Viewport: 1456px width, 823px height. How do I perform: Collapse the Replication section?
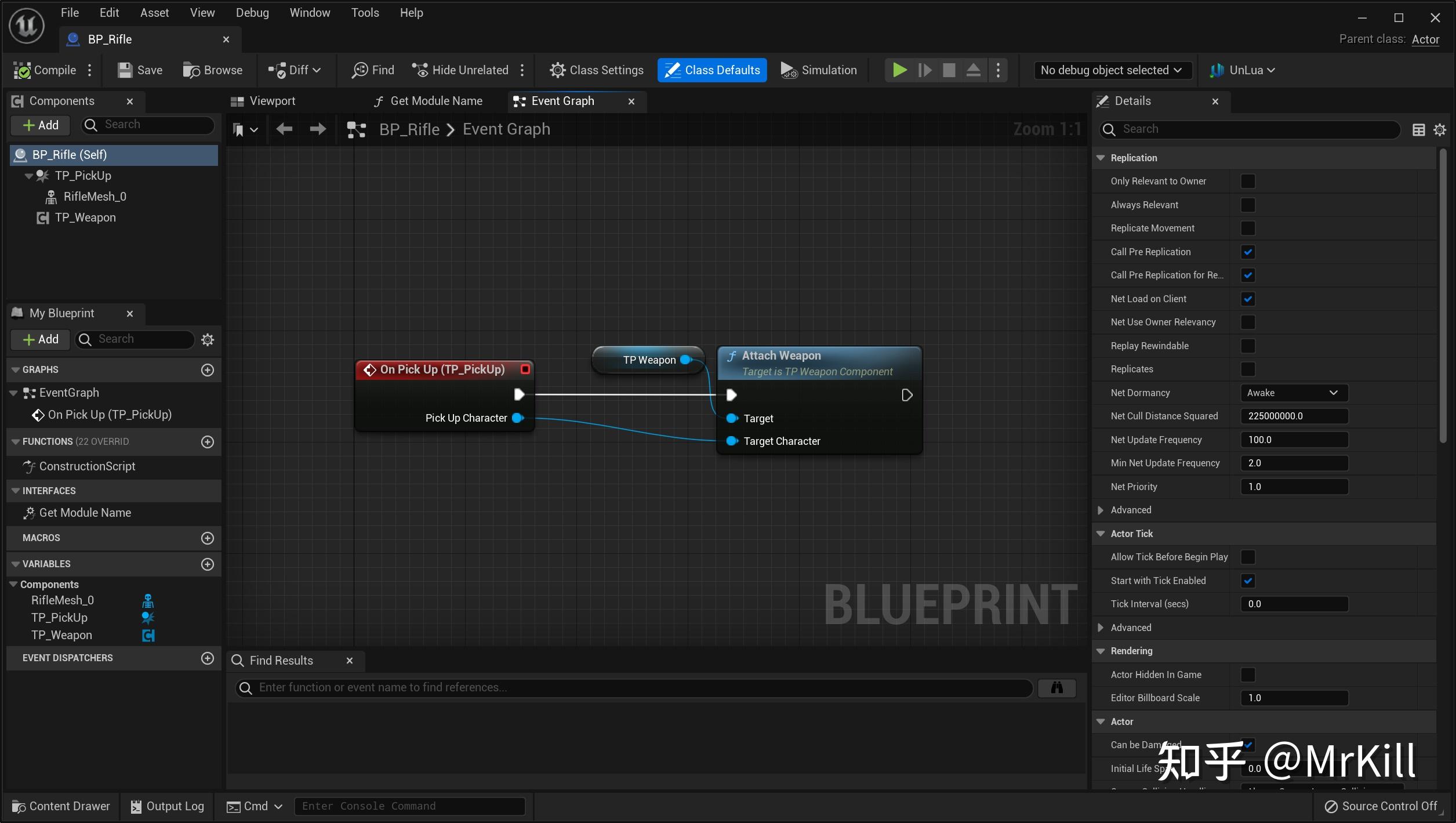1101,158
